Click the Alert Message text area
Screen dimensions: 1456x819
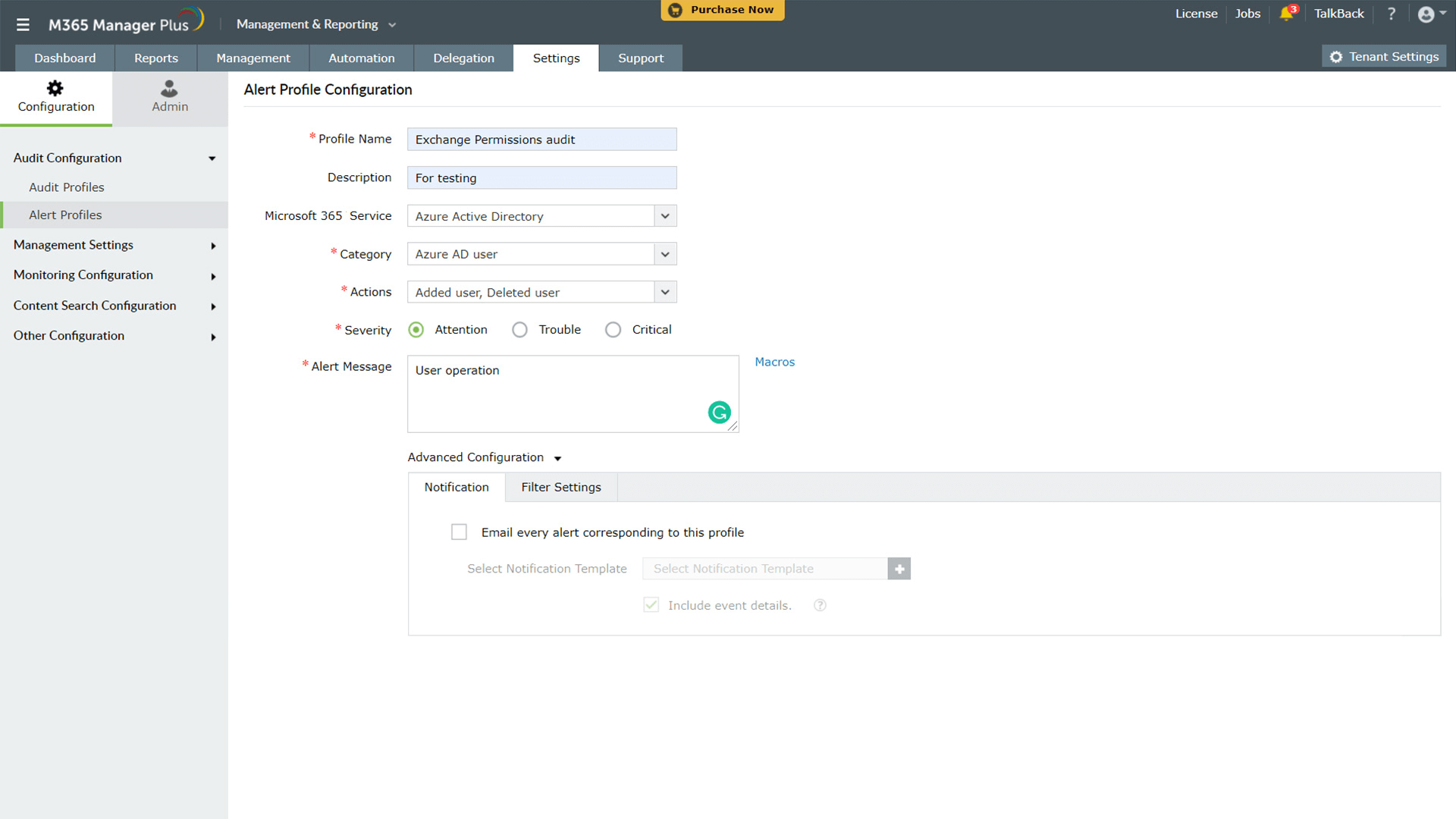tap(573, 394)
